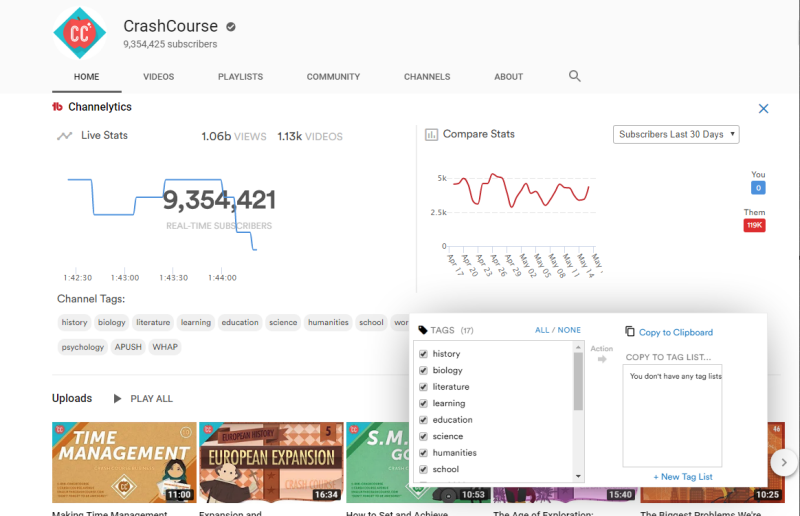
Task: Switch to the HOME tab
Action: pyautogui.click(x=87, y=77)
